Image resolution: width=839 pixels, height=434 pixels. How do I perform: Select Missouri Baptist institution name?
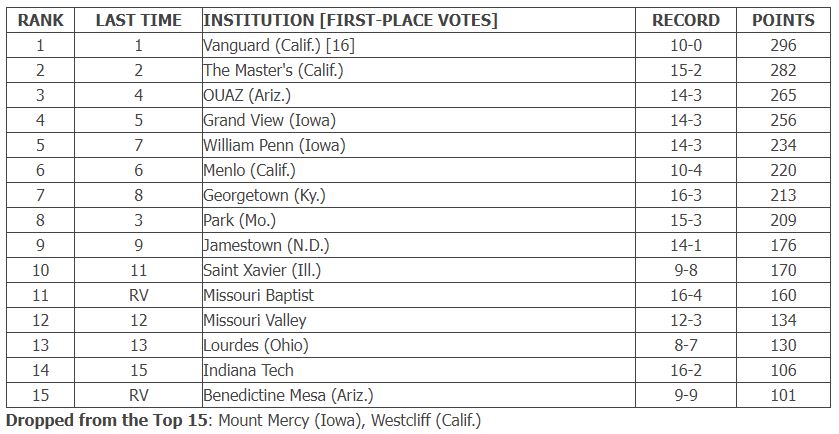click(258, 295)
